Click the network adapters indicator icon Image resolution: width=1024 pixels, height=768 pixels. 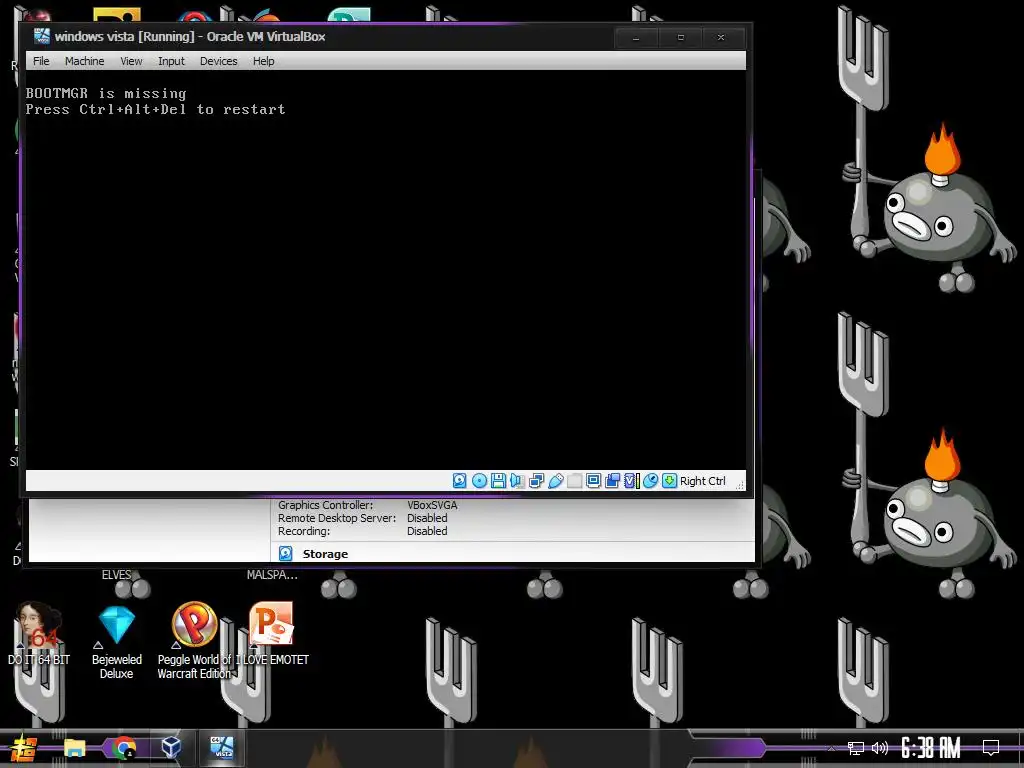[536, 481]
